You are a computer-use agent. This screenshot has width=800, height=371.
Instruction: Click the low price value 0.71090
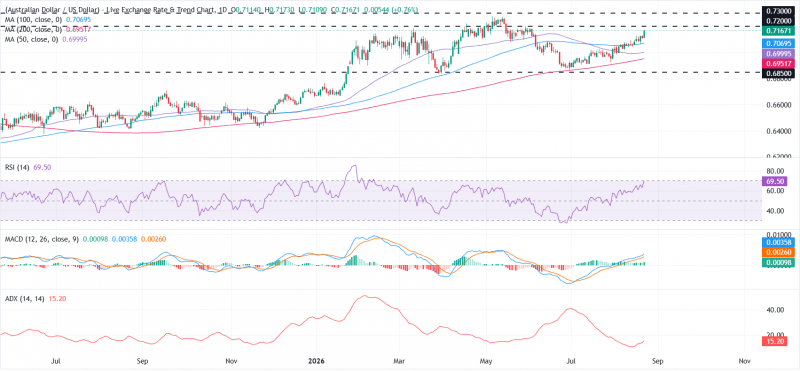(x=314, y=10)
